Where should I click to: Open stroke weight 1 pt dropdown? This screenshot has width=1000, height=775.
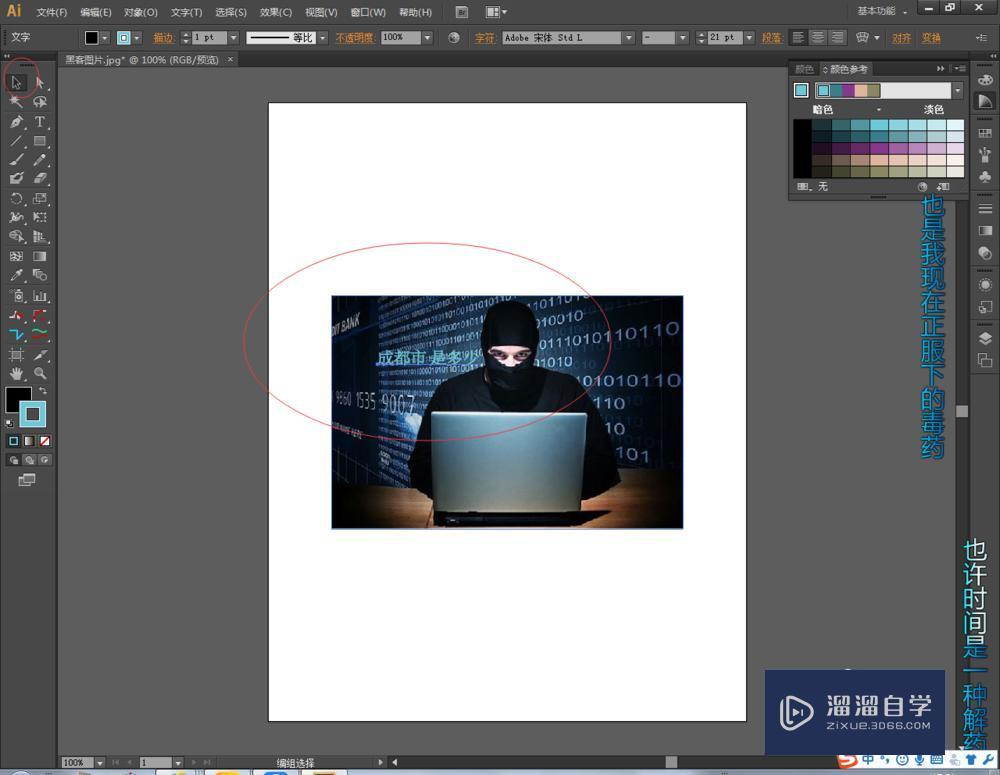pos(233,38)
